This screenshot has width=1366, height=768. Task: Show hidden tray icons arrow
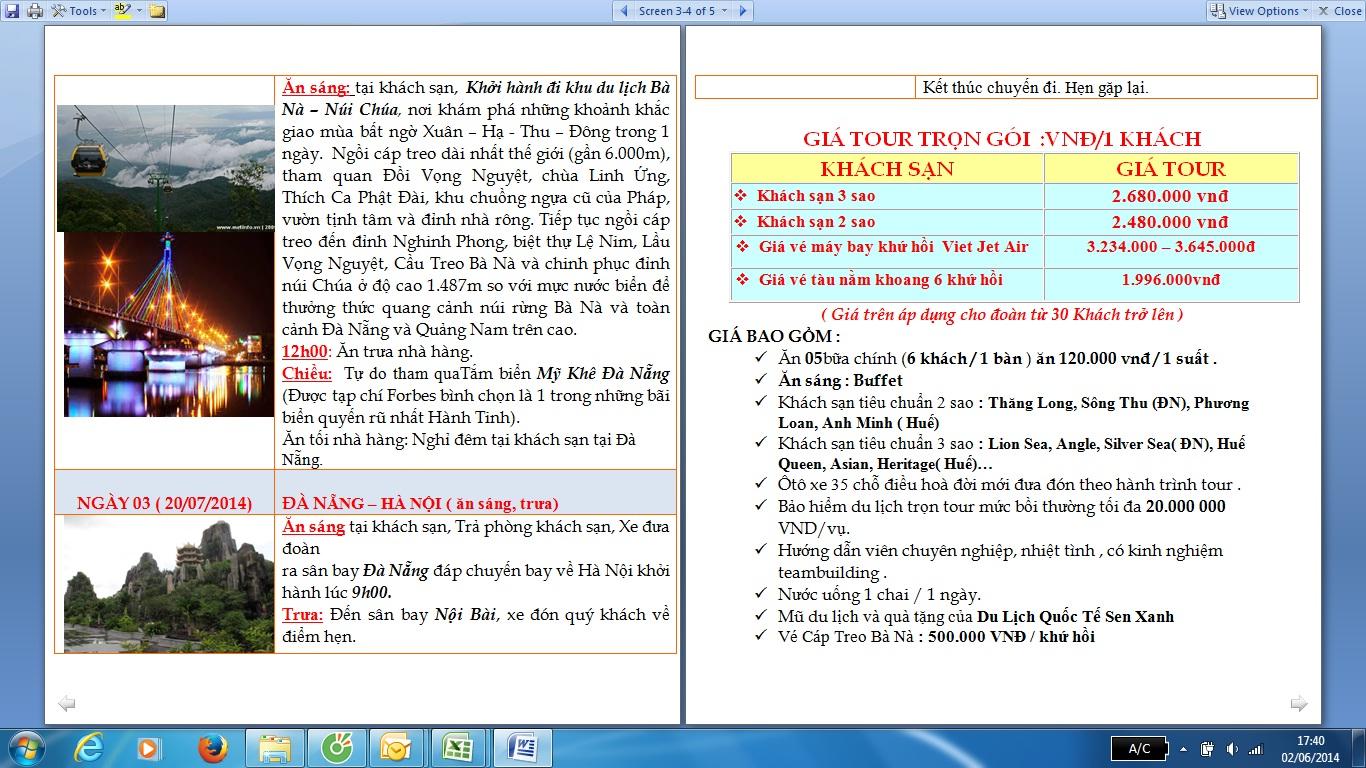[1184, 749]
